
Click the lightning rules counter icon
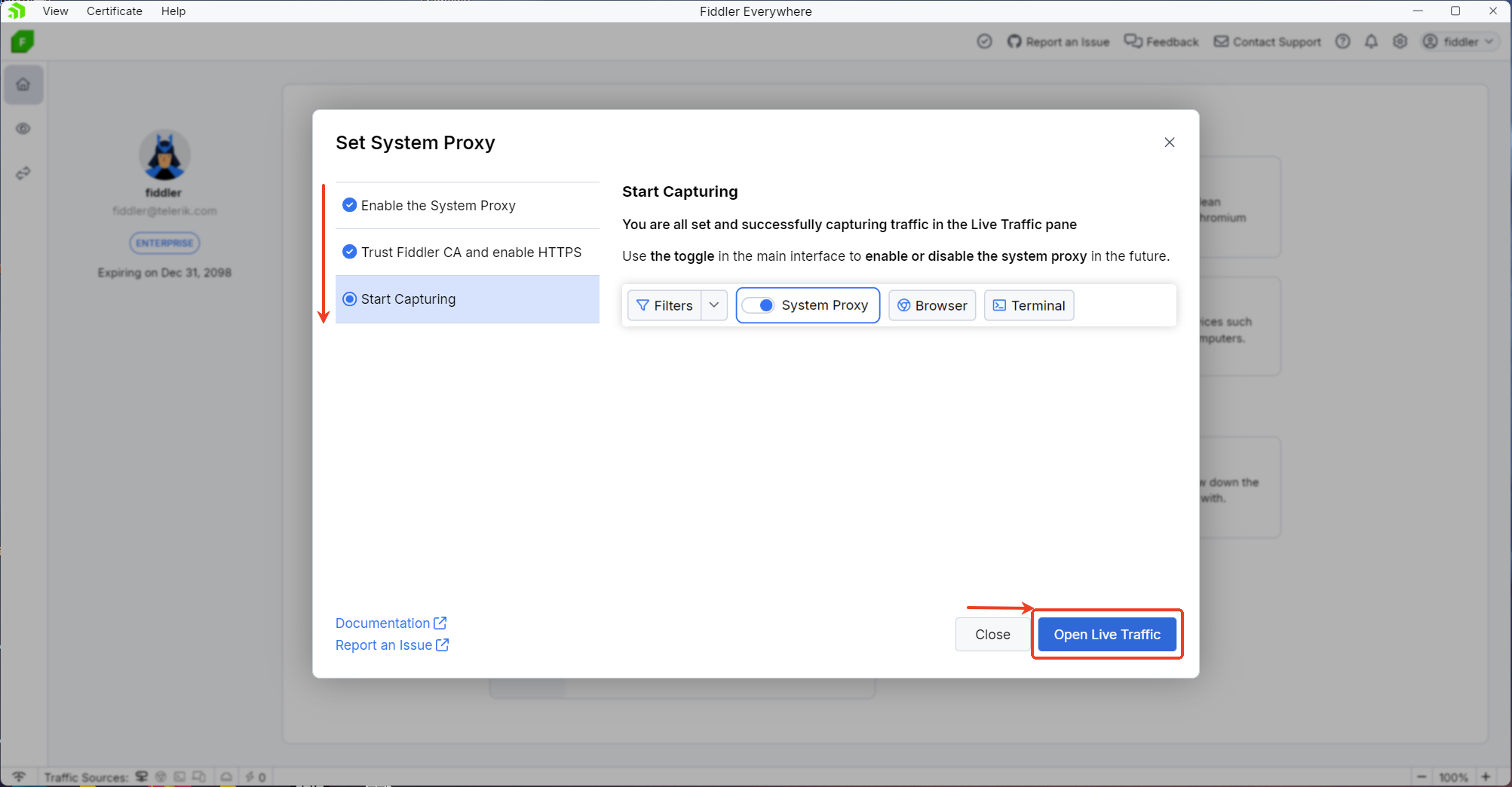(x=256, y=776)
